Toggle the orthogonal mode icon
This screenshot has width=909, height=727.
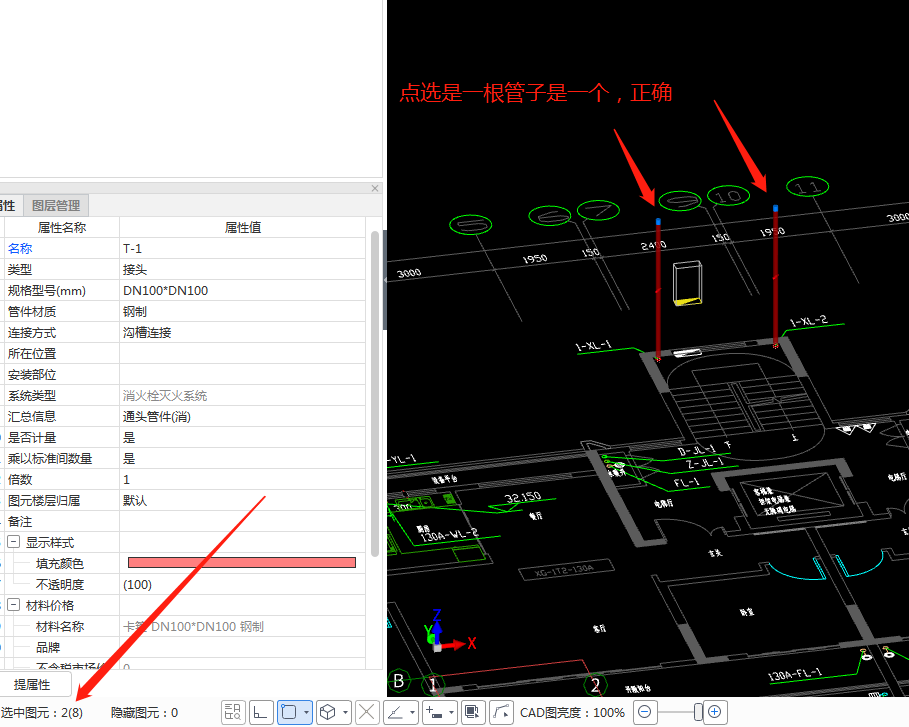[261, 712]
